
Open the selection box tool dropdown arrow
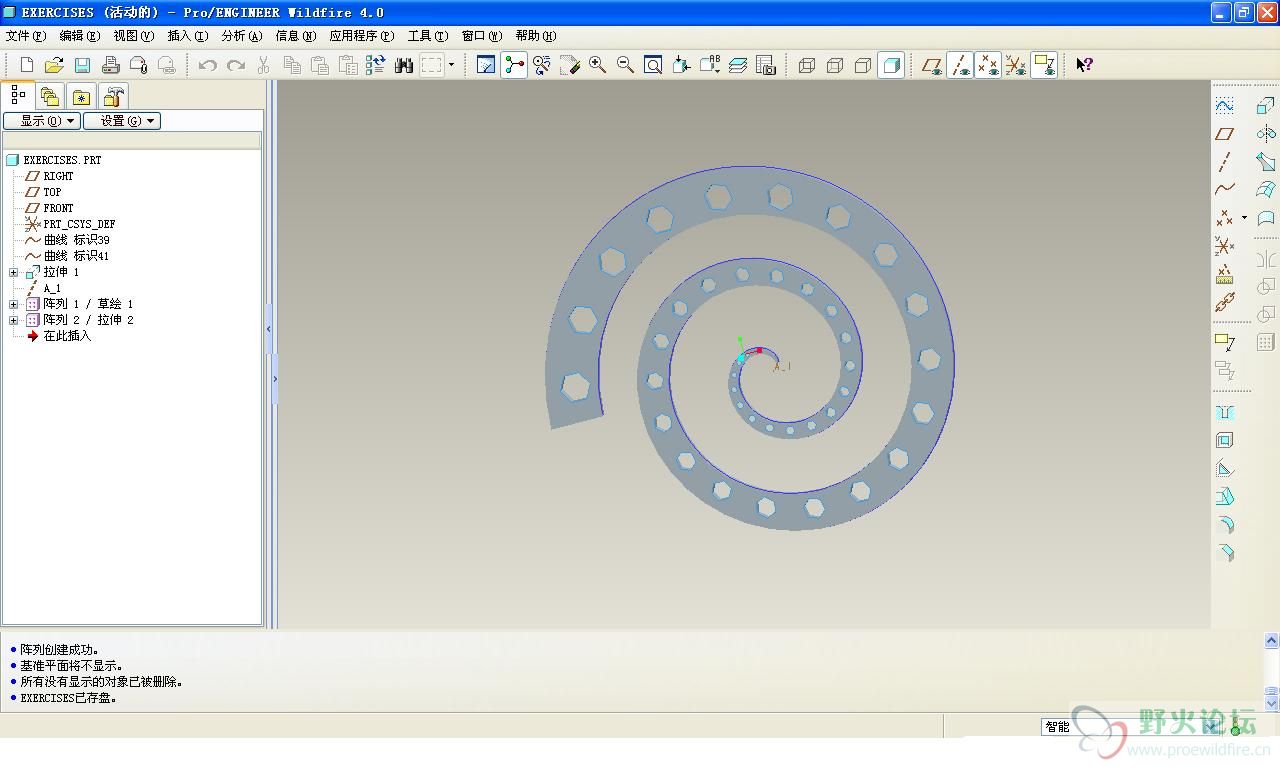pos(451,65)
